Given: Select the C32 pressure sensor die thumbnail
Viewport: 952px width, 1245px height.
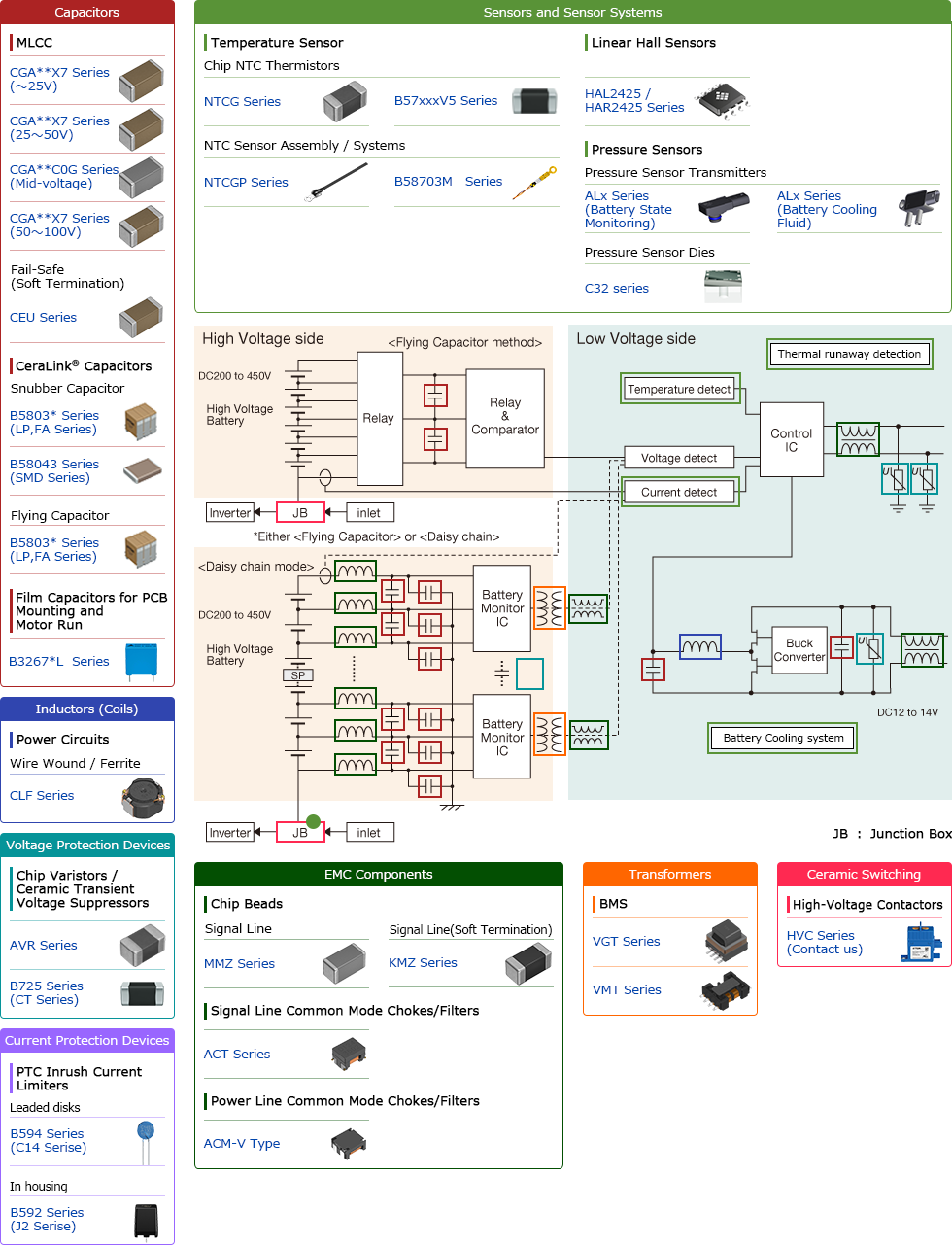Looking at the screenshot, I should pos(723,286).
